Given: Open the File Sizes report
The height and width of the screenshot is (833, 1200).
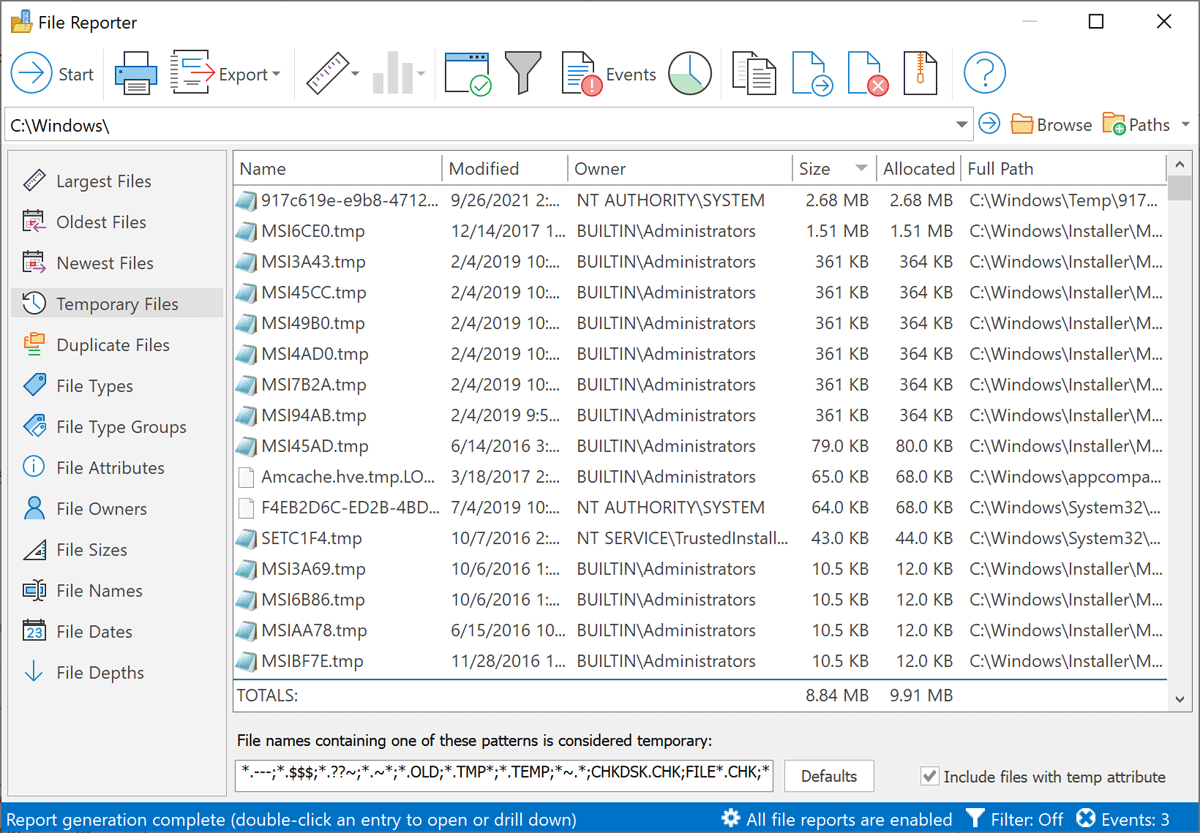Looking at the screenshot, I should 117,550.
